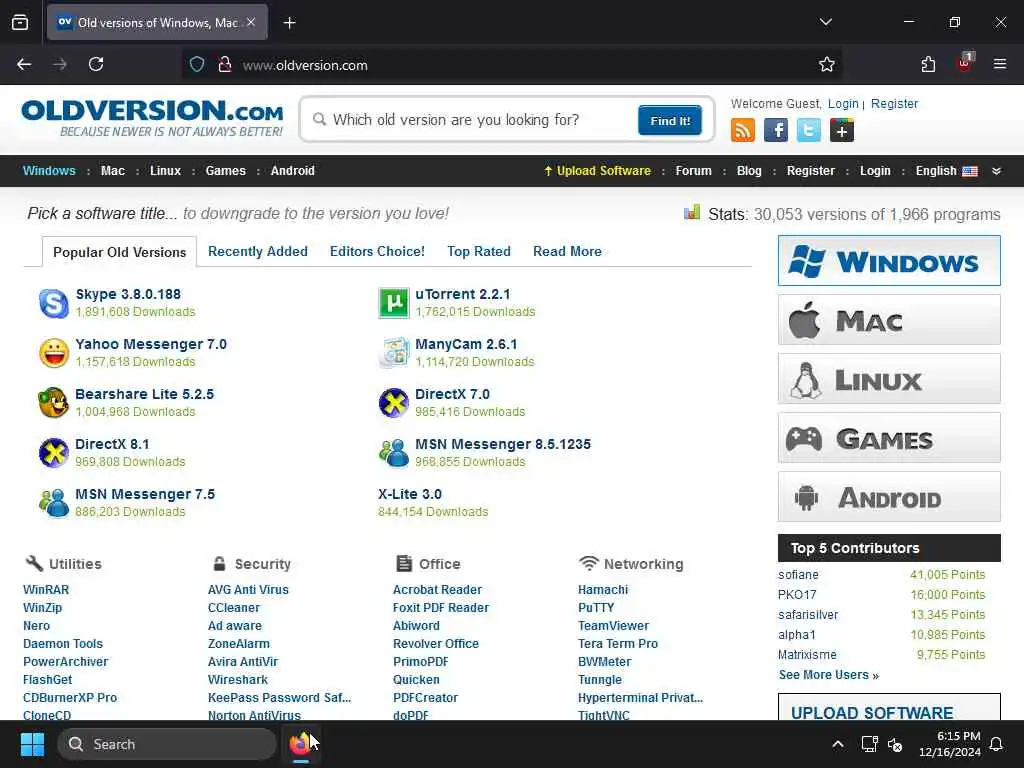Click the Windows taskbar Search box
Viewport: 1024px width, 768px height.
coord(167,744)
